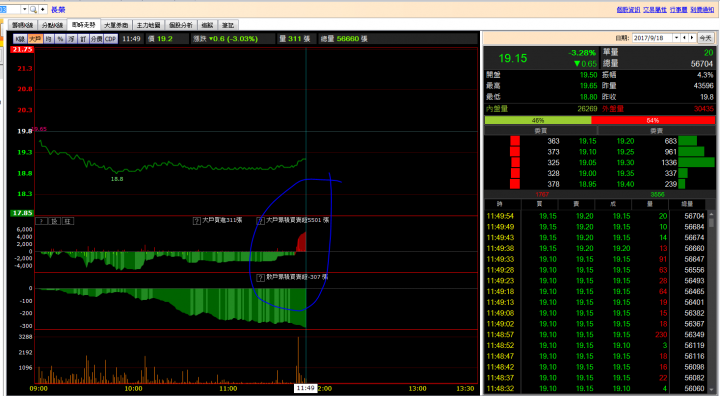This screenshot has height=396, width=720.
Task: Toggle the % percent display button
Action: [x=60, y=39]
